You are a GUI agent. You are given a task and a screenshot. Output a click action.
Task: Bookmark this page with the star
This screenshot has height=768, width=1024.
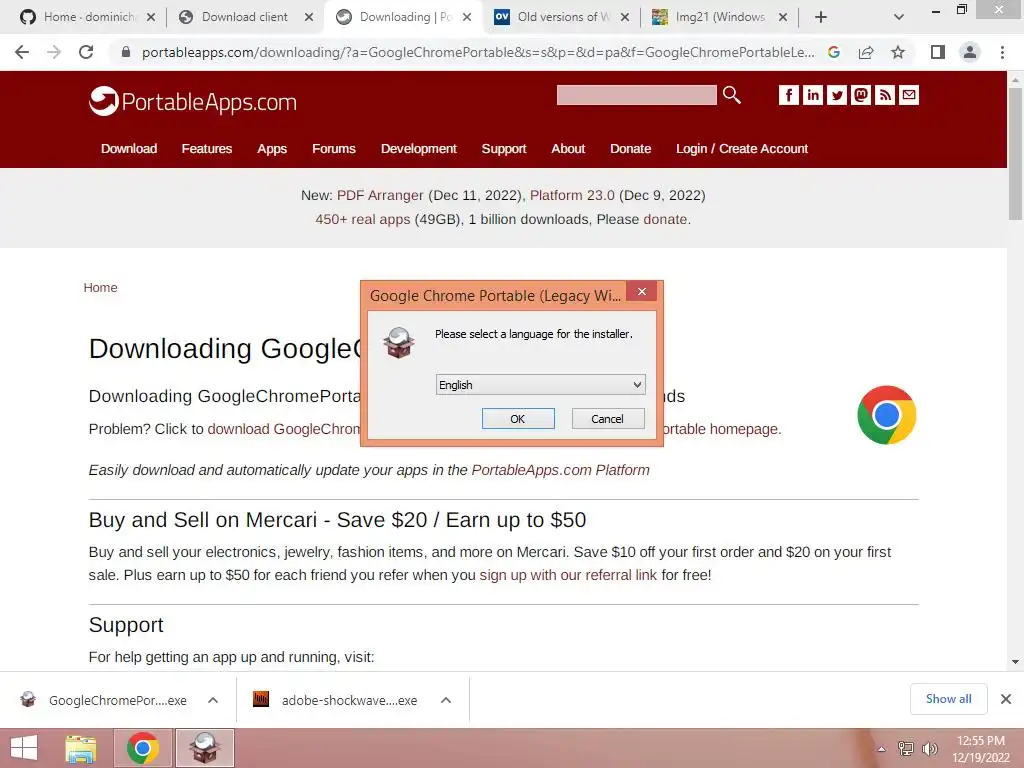tap(898, 52)
